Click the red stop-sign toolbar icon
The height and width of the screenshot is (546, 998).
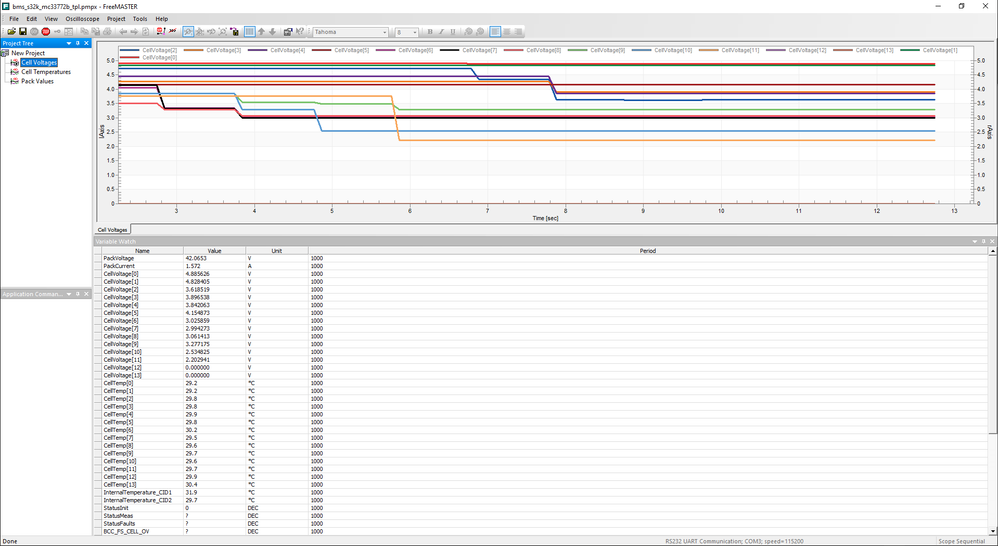pyautogui.click(x=160, y=31)
